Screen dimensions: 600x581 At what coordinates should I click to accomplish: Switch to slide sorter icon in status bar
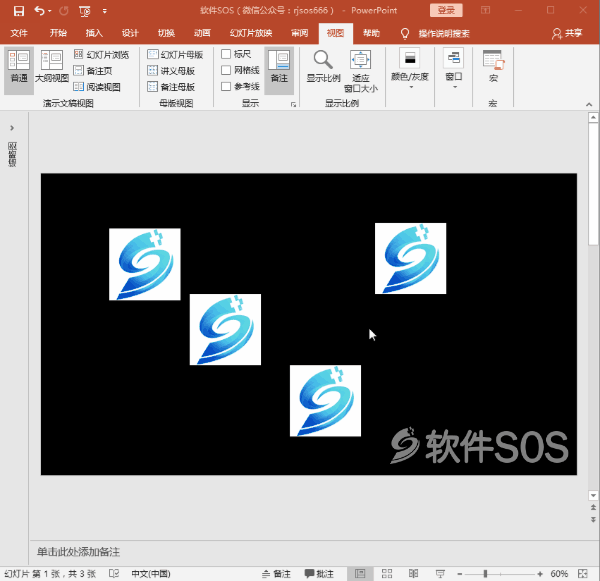click(387, 574)
